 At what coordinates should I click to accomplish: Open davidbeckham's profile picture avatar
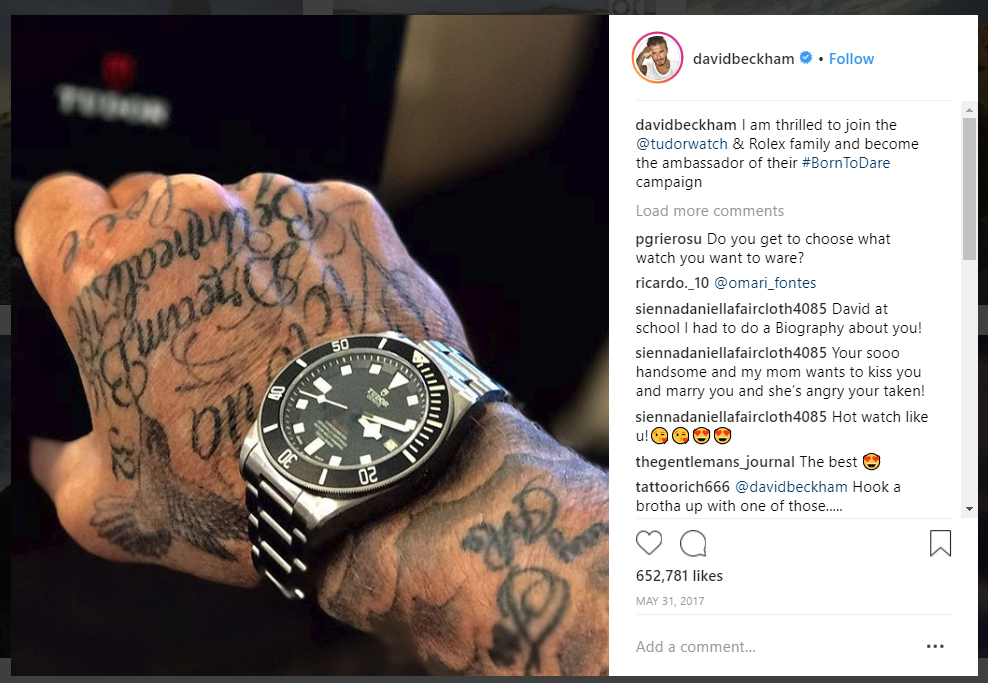[x=657, y=58]
